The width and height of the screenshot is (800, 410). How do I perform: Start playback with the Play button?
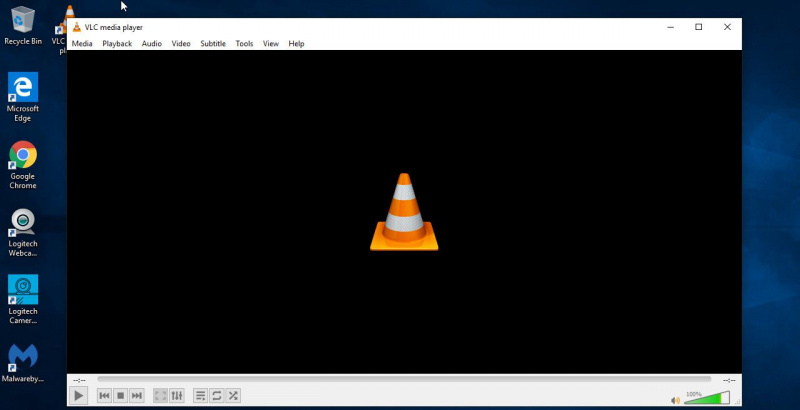coord(79,395)
